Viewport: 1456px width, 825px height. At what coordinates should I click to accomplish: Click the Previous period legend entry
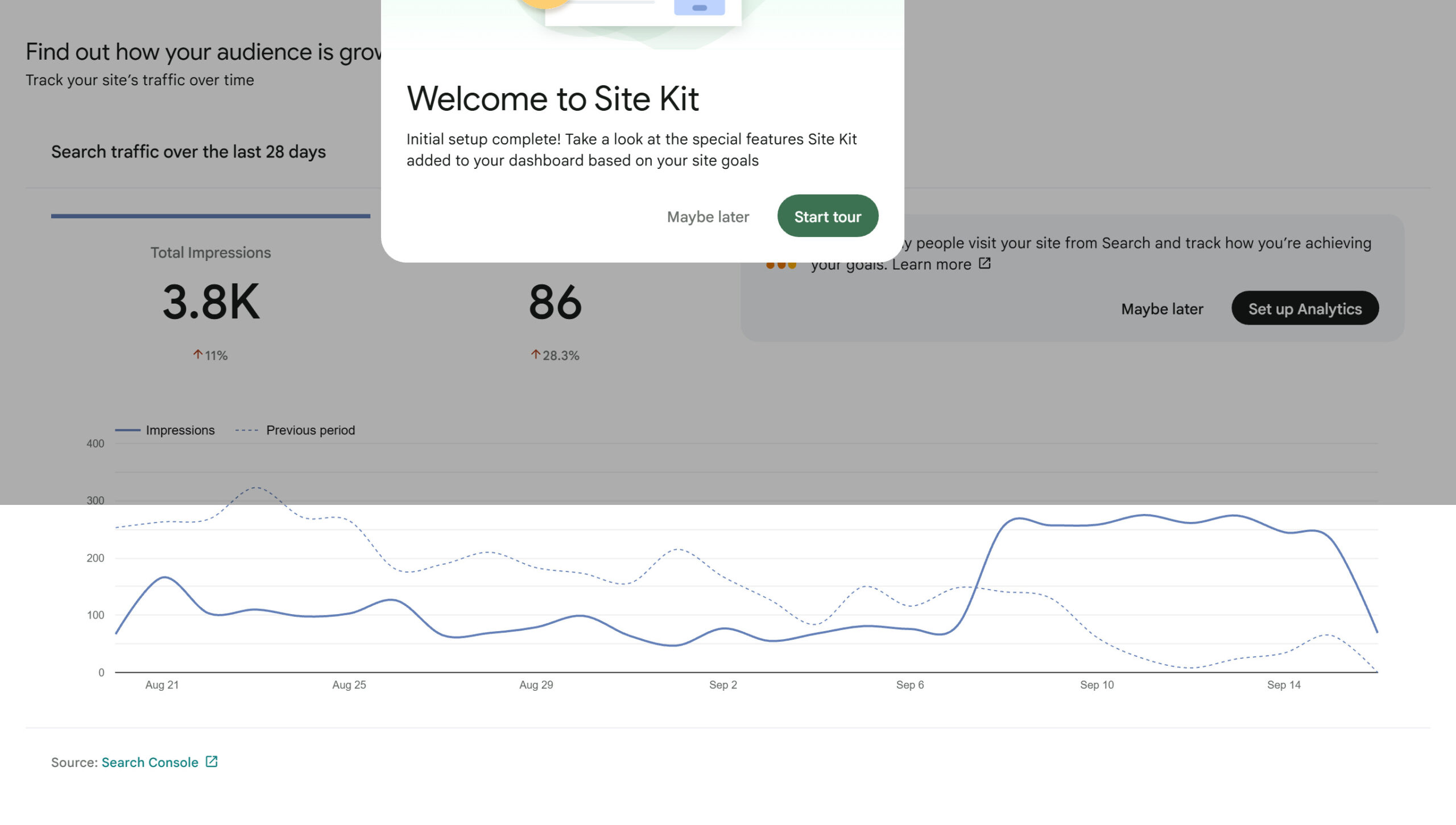tap(295, 430)
